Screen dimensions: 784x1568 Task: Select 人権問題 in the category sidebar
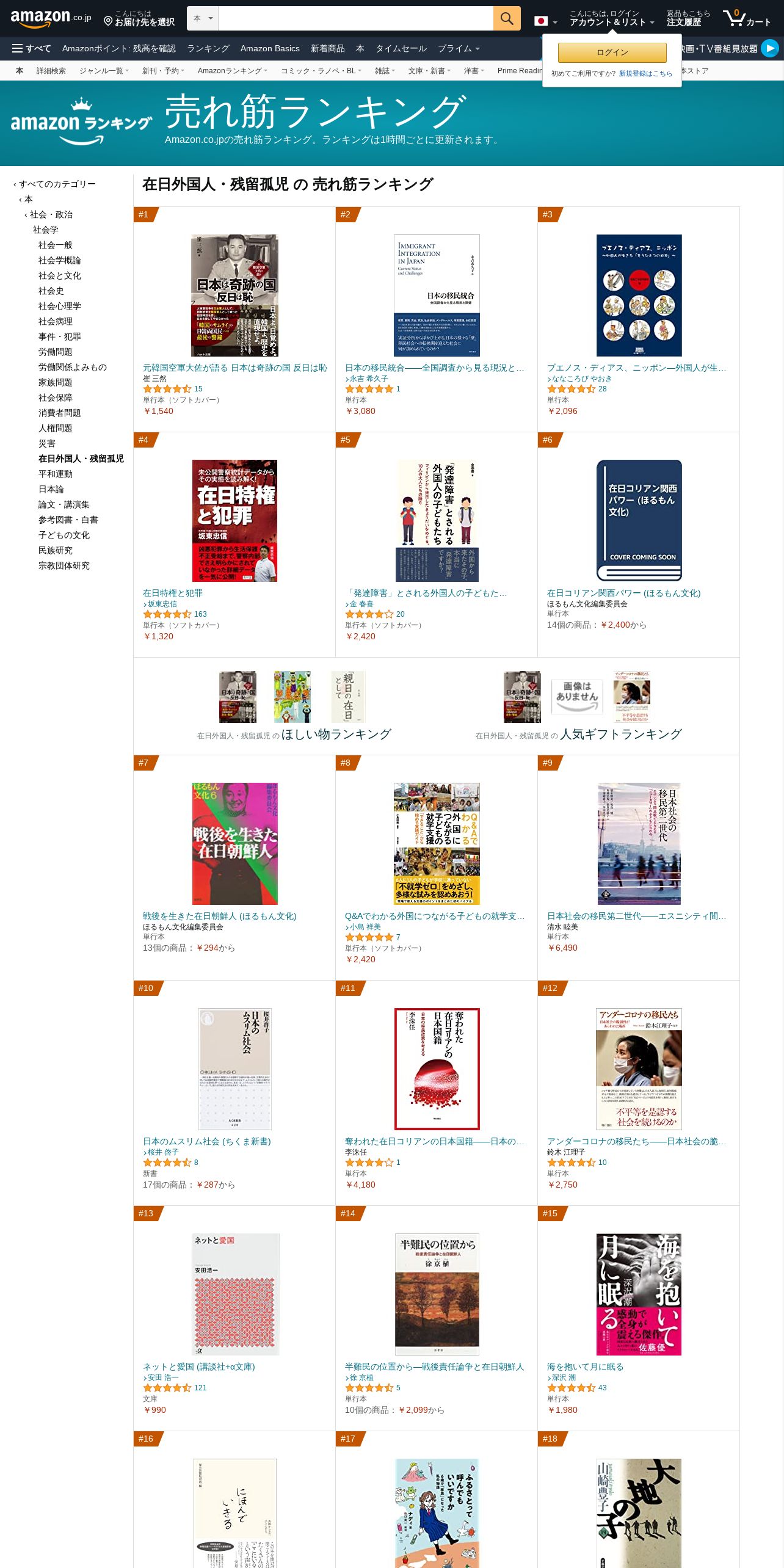point(55,428)
